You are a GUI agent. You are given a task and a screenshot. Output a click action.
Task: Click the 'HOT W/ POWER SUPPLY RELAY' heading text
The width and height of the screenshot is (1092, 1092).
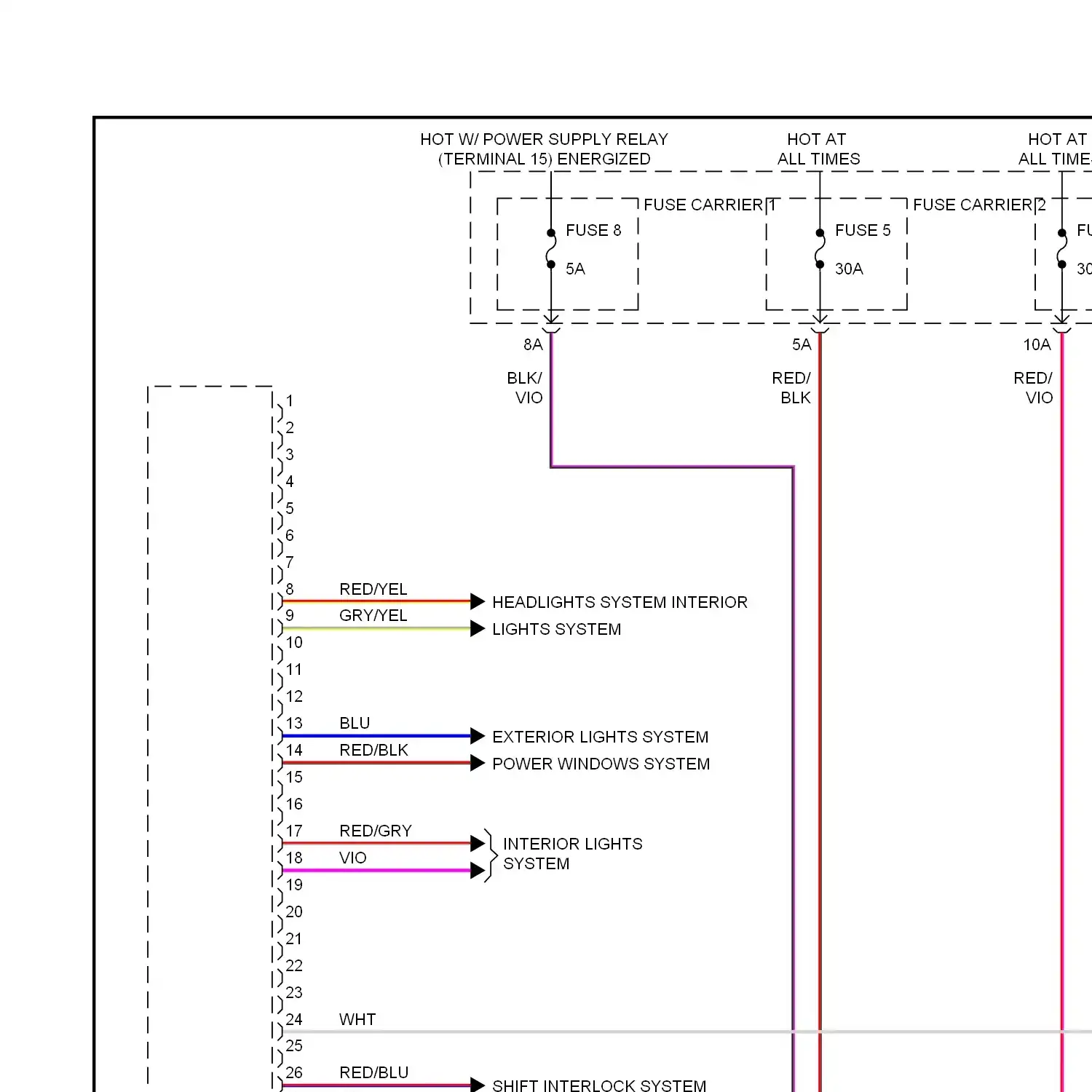click(x=544, y=139)
